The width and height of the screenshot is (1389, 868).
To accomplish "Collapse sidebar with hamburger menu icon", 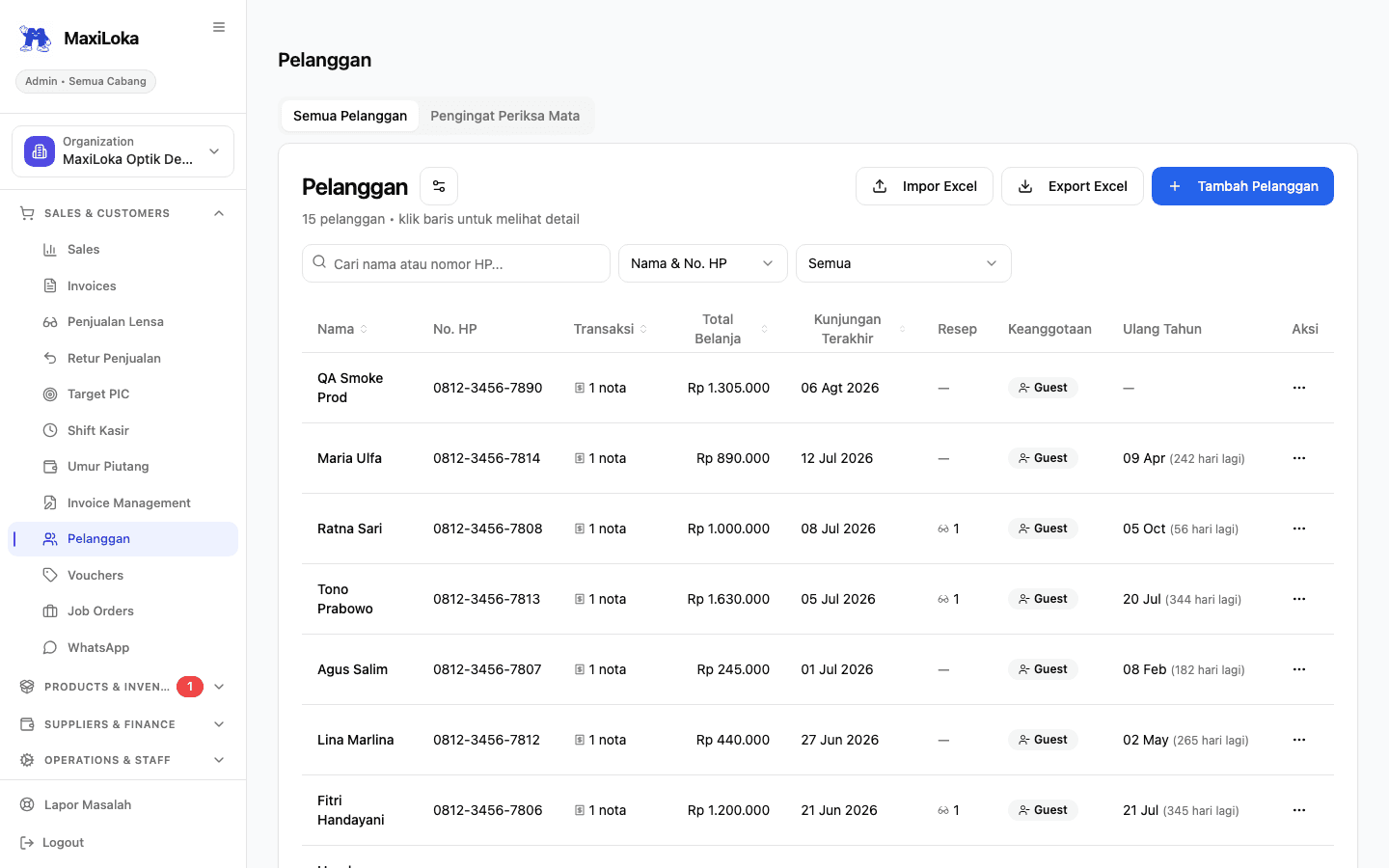I will (219, 27).
